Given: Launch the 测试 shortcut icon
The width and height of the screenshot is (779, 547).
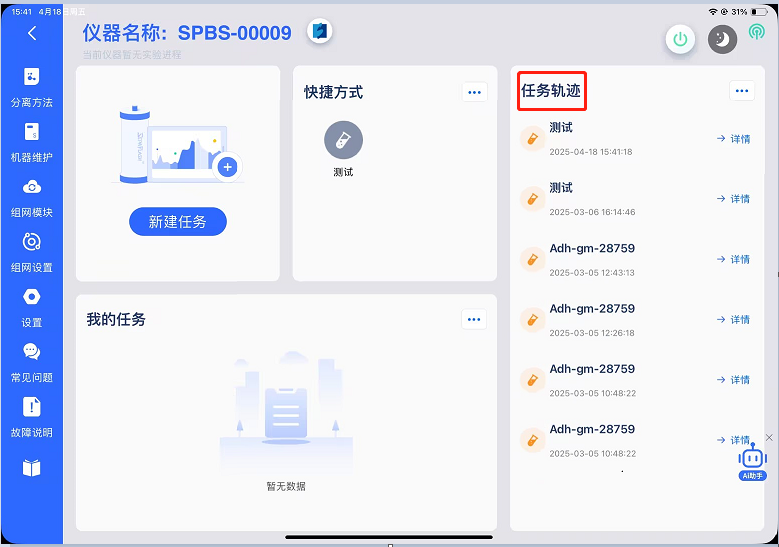Looking at the screenshot, I should pyautogui.click(x=343, y=141).
